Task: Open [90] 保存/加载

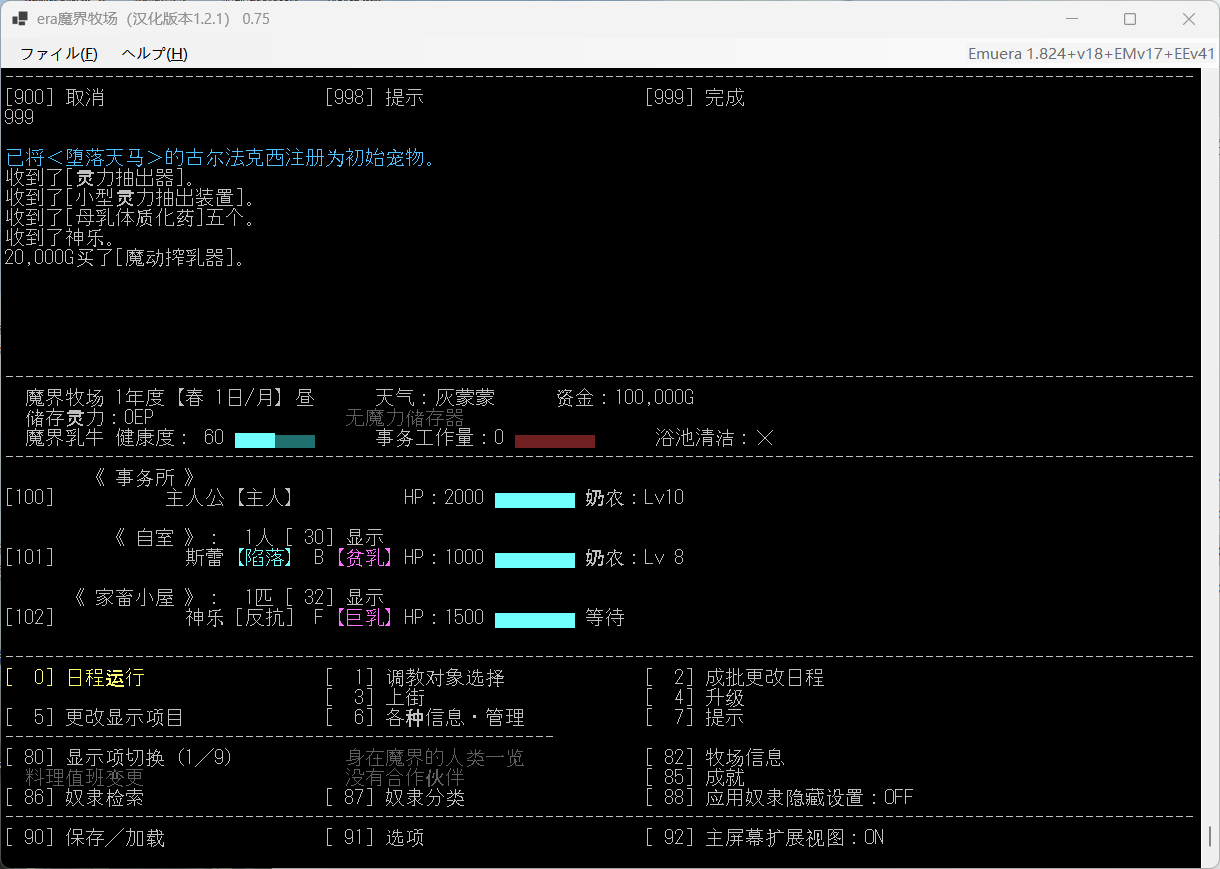Action: (85, 838)
